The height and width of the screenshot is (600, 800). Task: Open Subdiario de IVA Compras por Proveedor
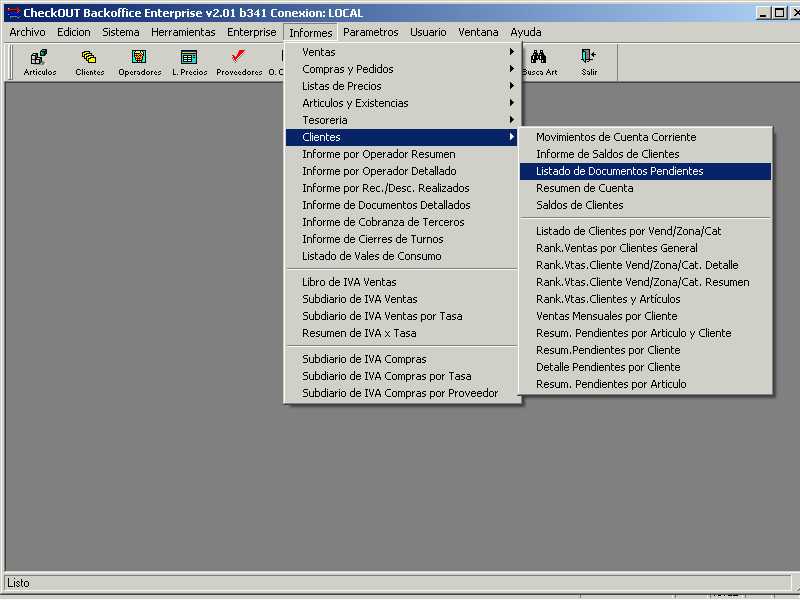pyautogui.click(x=402, y=393)
